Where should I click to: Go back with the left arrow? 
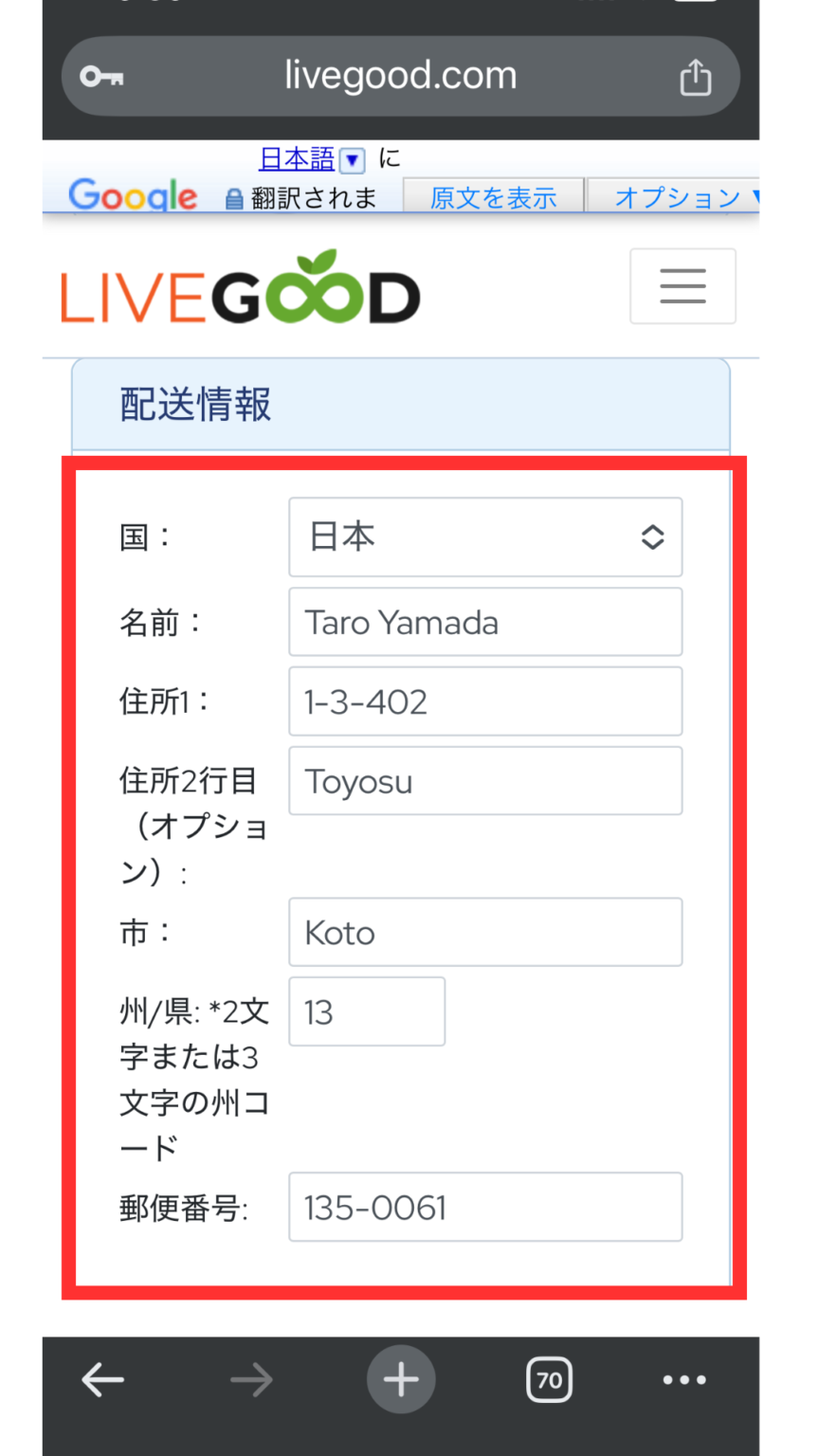click(103, 1379)
